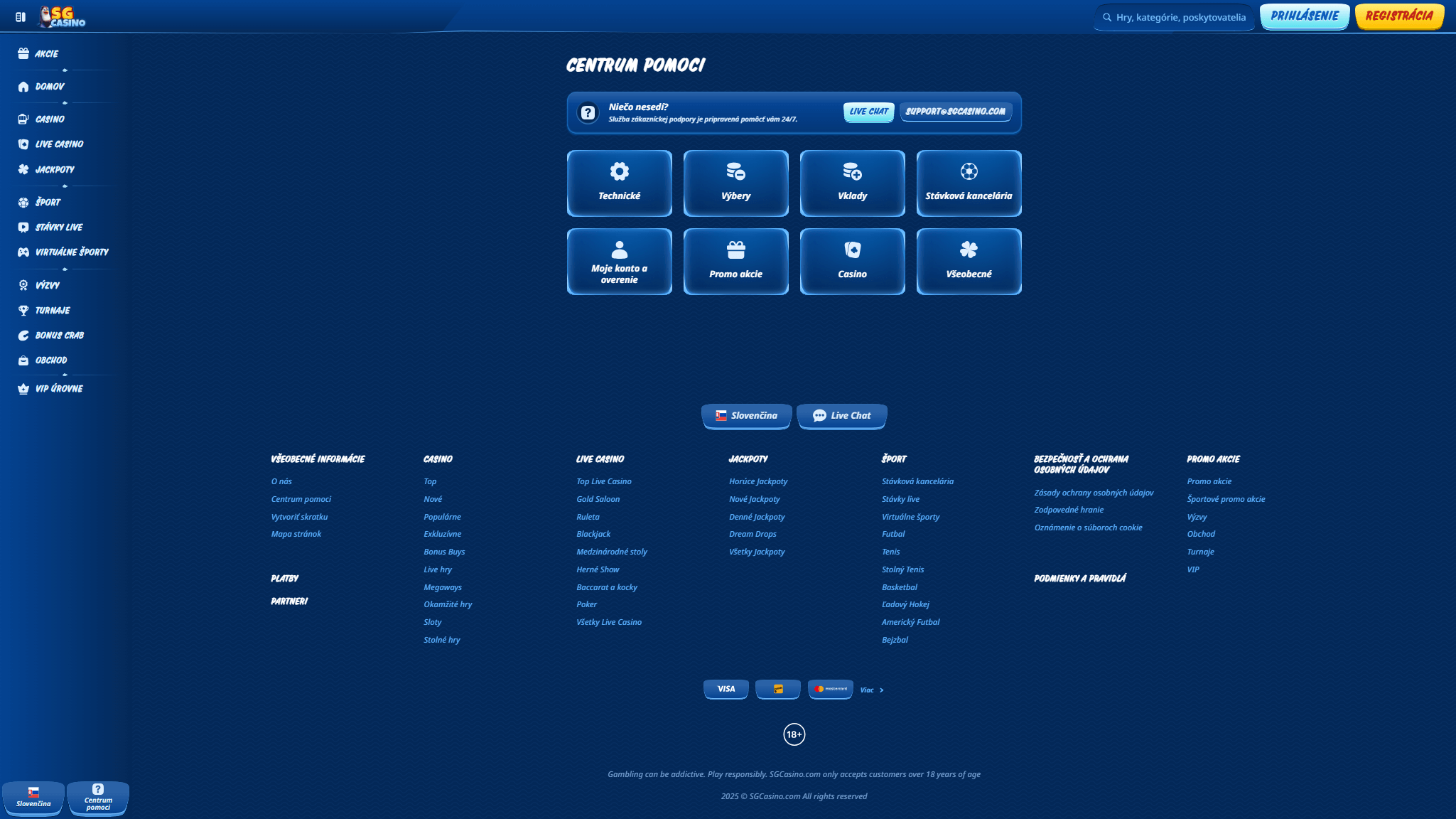The width and height of the screenshot is (1456, 819).
Task: Click Viac arrow next to Mastercard
Action: click(880, 689)
